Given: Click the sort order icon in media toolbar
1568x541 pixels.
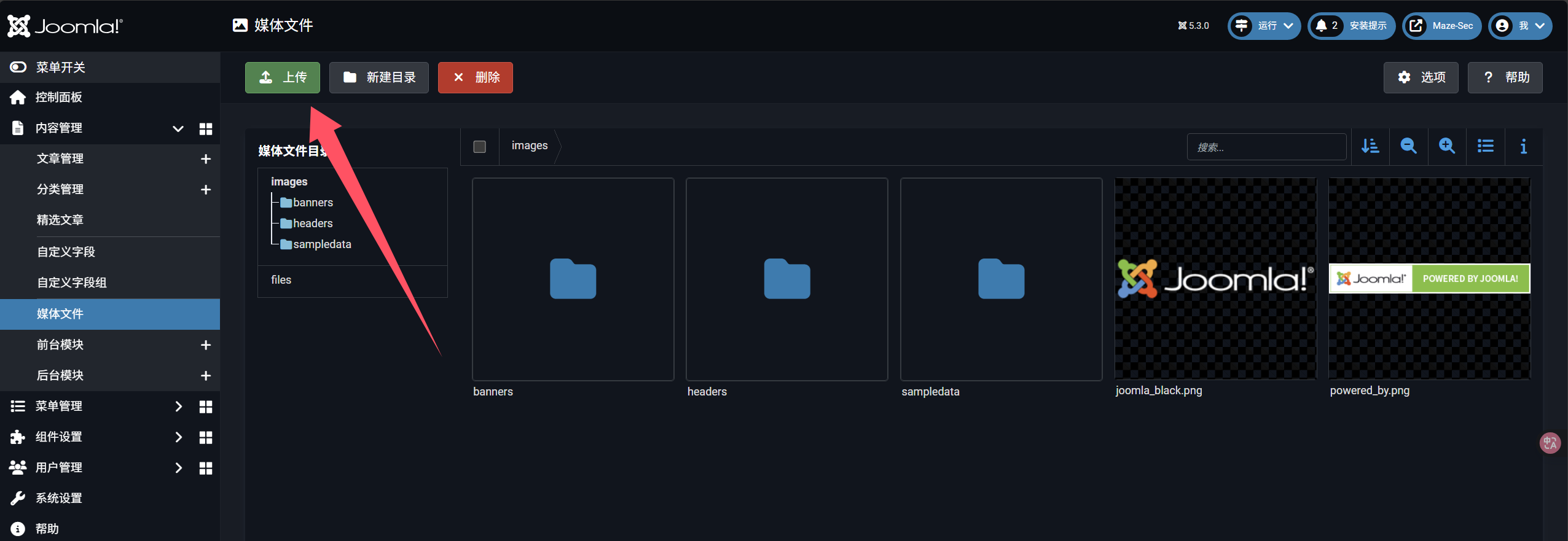Looking at the screenshot, I should [1370, 146].
